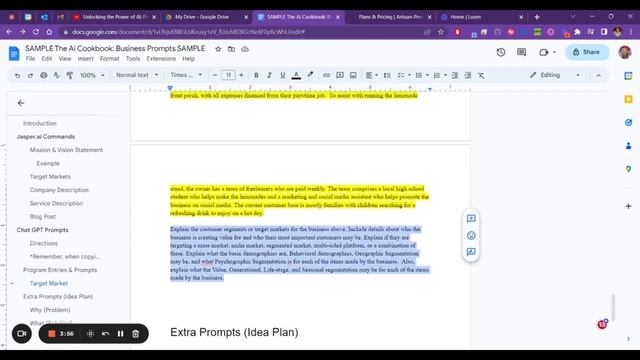640x360 pixels.
Task: Open the numbered list dropdown
Action: click(x=440, y=76)
